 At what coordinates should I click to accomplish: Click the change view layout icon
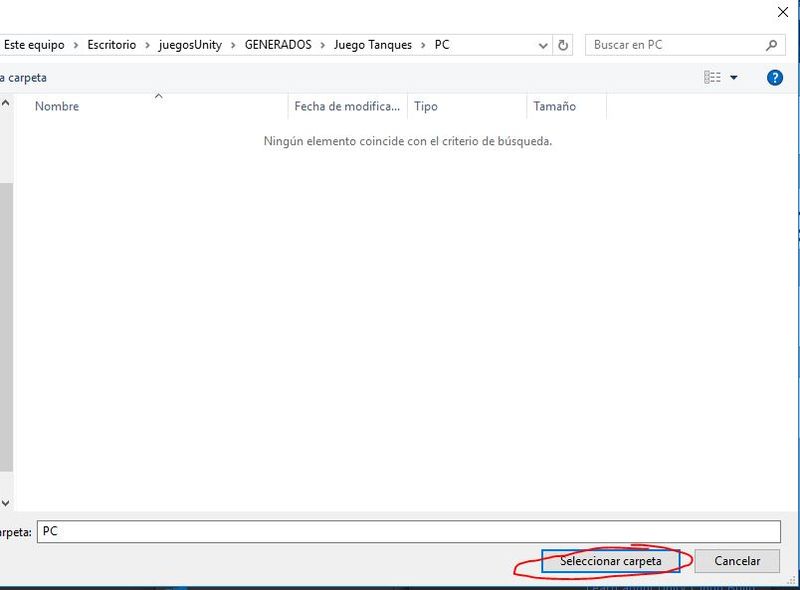[x=712, y=78]
